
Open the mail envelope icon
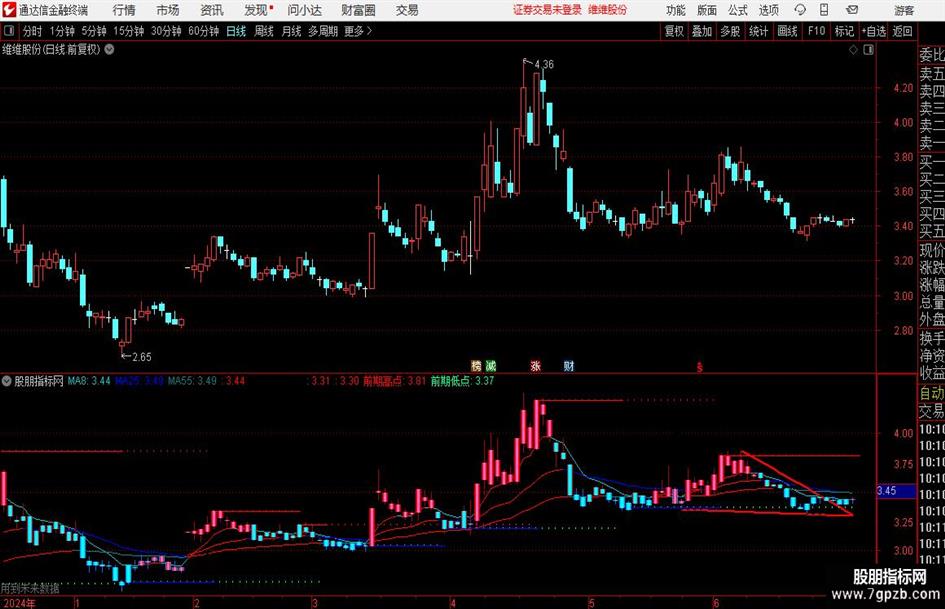pyautogui.click(x=852, y=10)
